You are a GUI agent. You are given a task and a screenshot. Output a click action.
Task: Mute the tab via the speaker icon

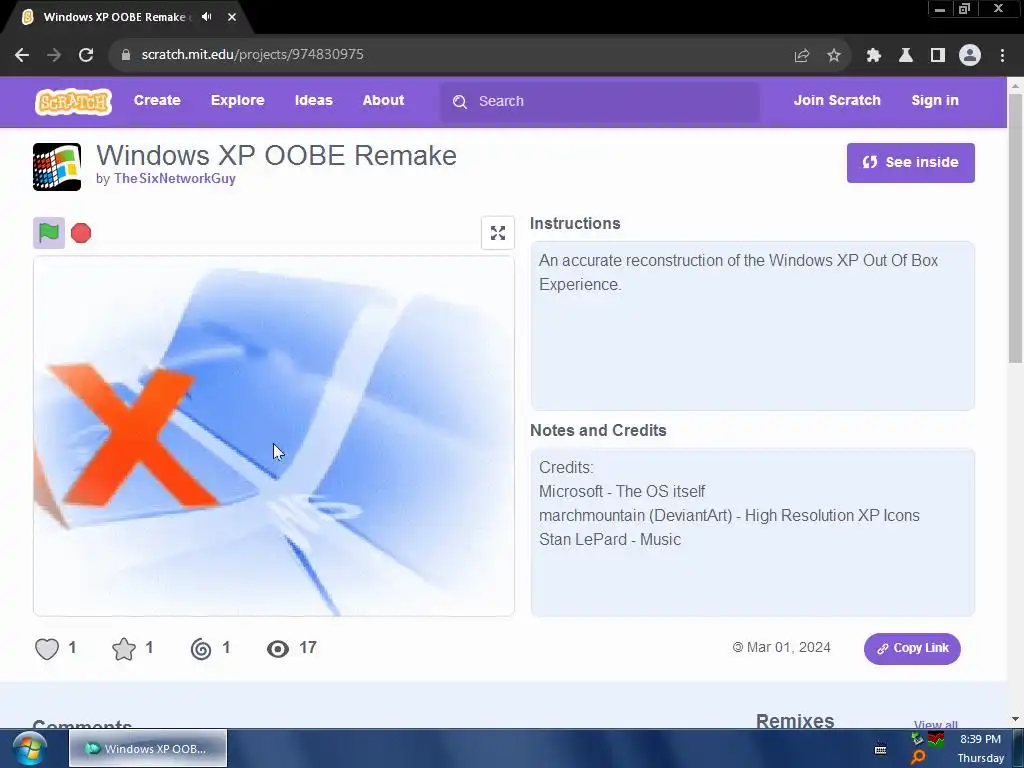point(207,17)
